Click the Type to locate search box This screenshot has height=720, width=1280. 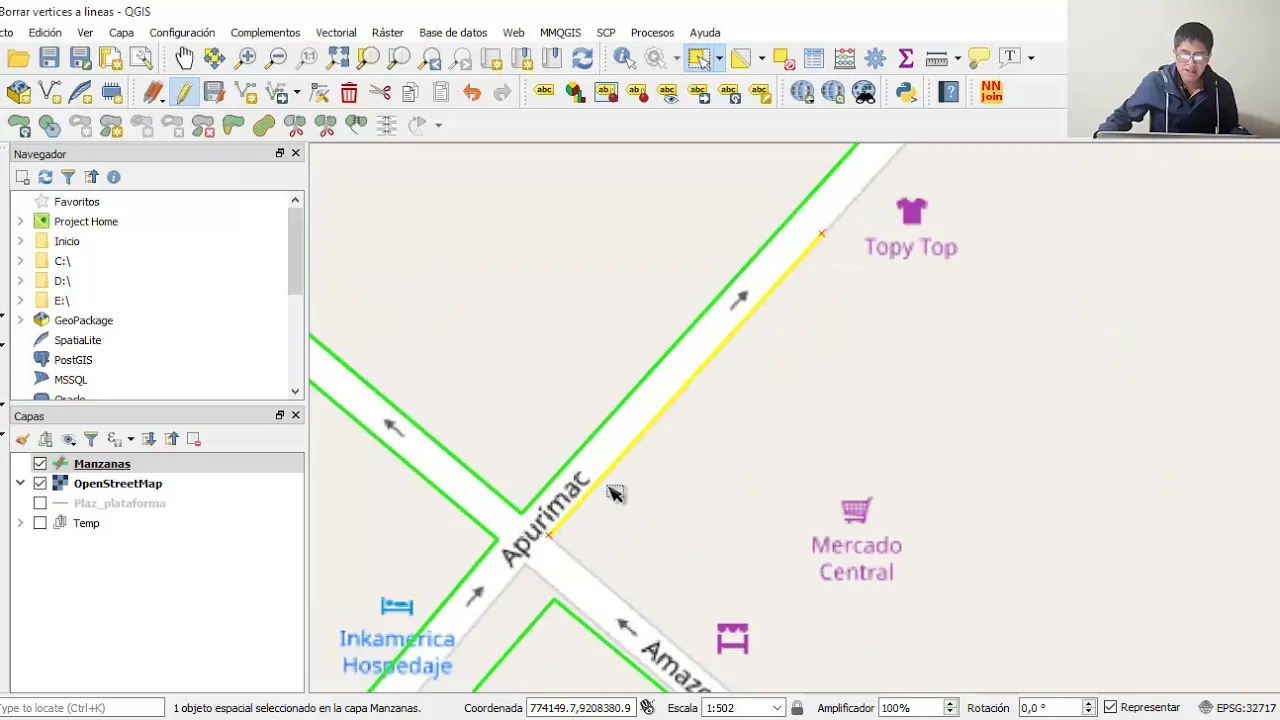[82, 708]
